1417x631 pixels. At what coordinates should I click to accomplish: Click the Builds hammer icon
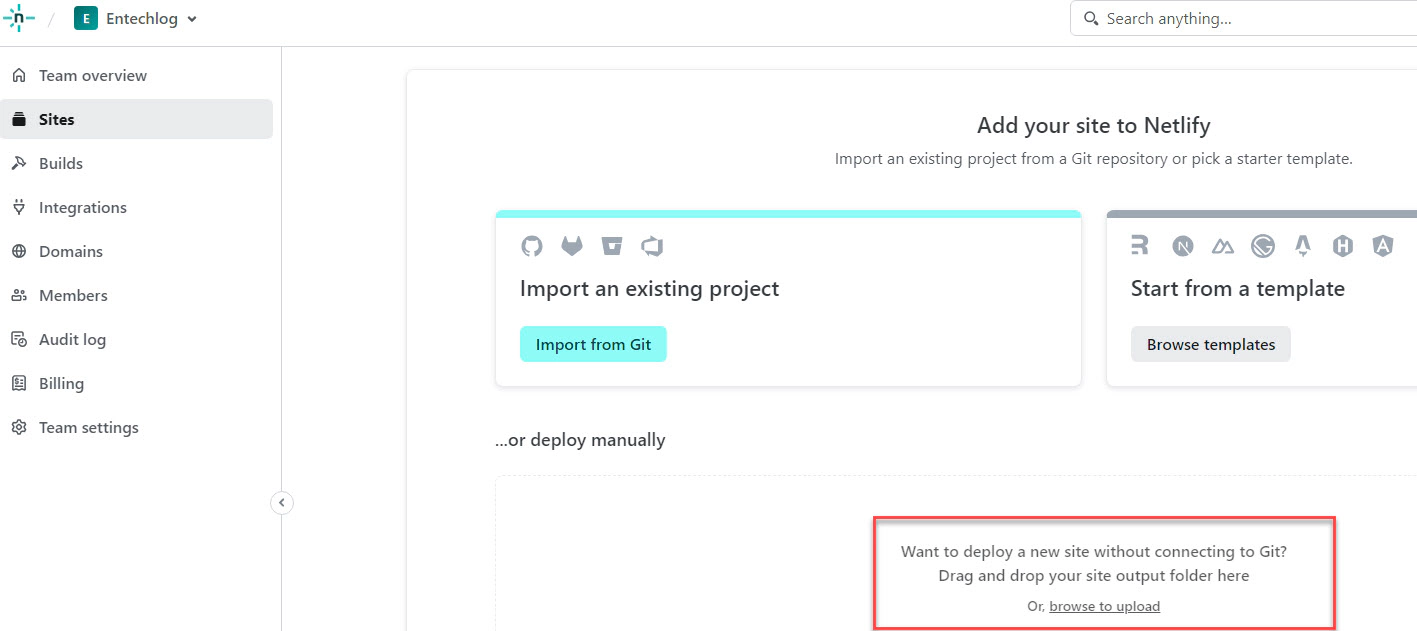(x=19, y=163)
